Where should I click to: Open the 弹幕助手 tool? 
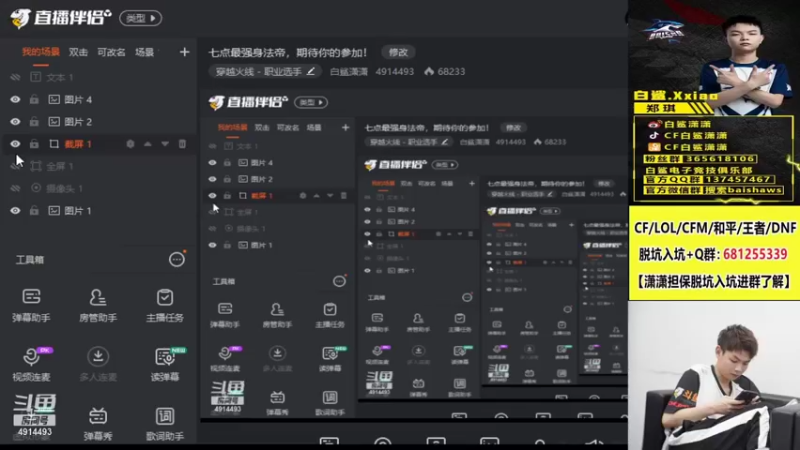point(31,305)
